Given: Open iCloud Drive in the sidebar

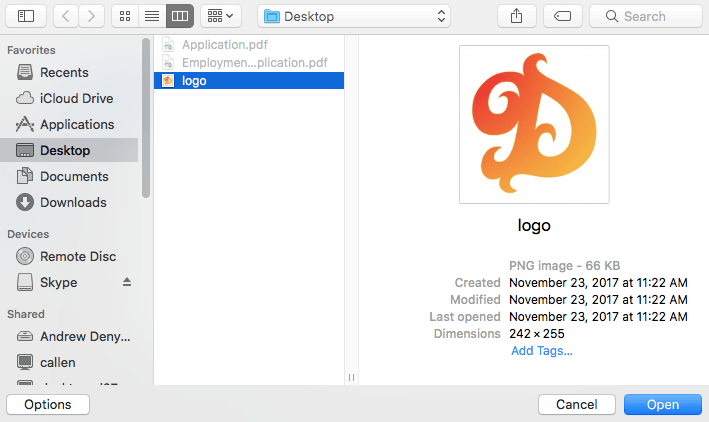Looking at the screenshot, I should point(69,98).
